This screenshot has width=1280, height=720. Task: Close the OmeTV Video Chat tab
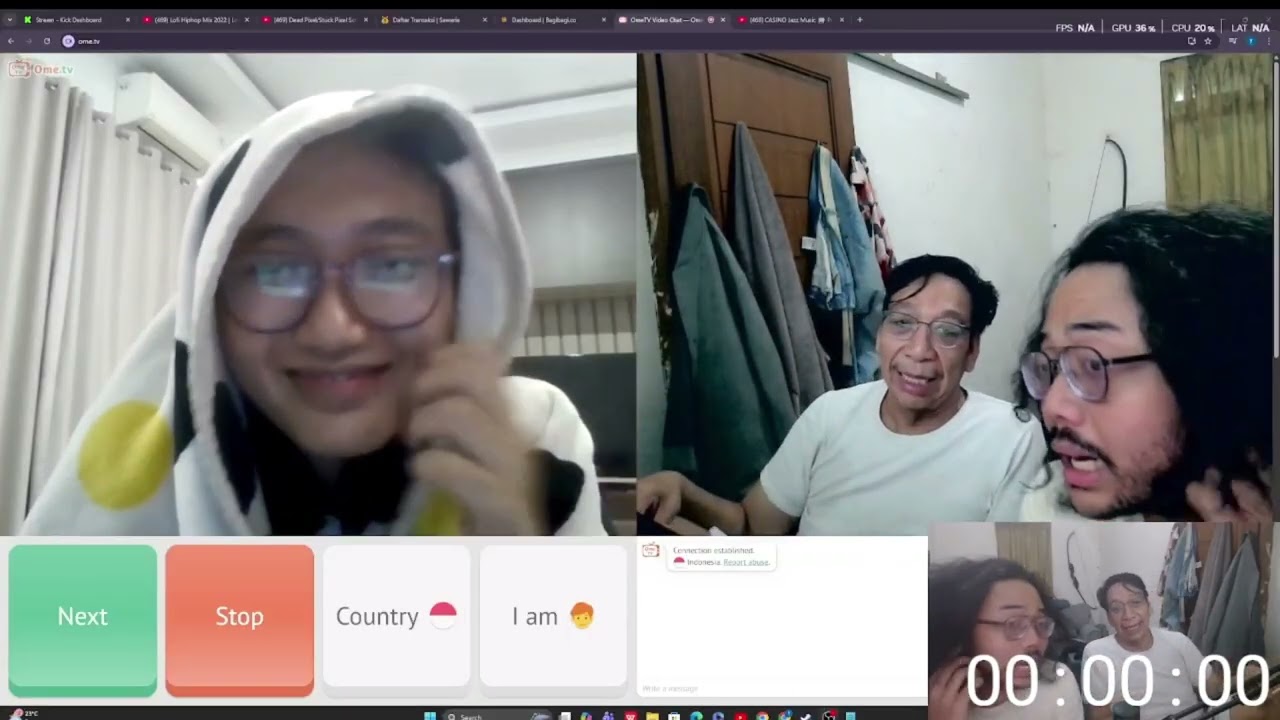pyautogui.click(x=723, y=20)
